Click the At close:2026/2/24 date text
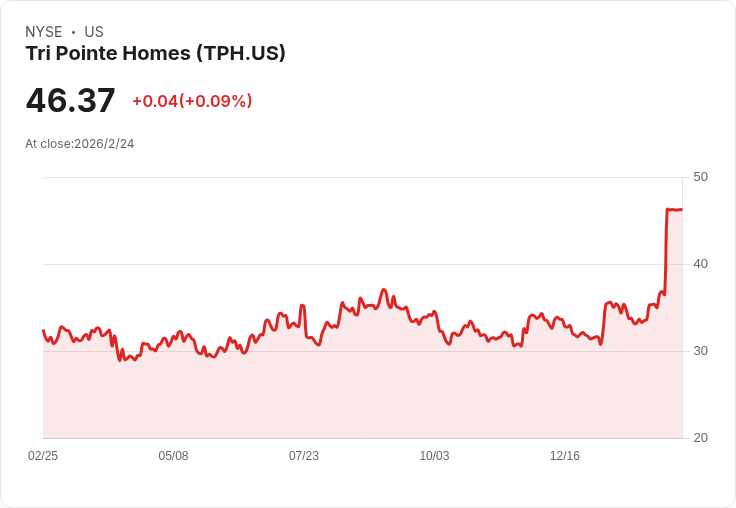 tap(80, 144)
